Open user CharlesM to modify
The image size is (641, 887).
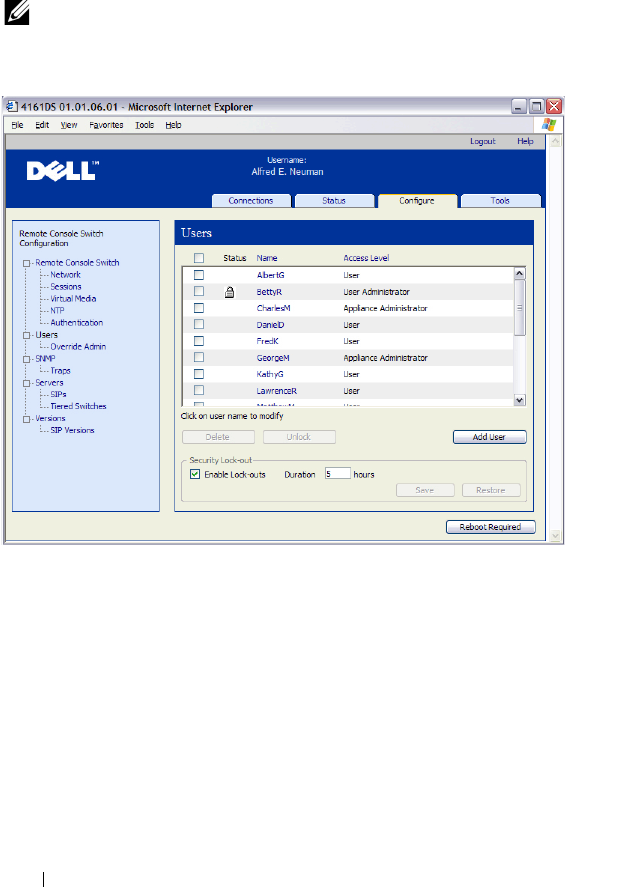(x=273, y=308)
